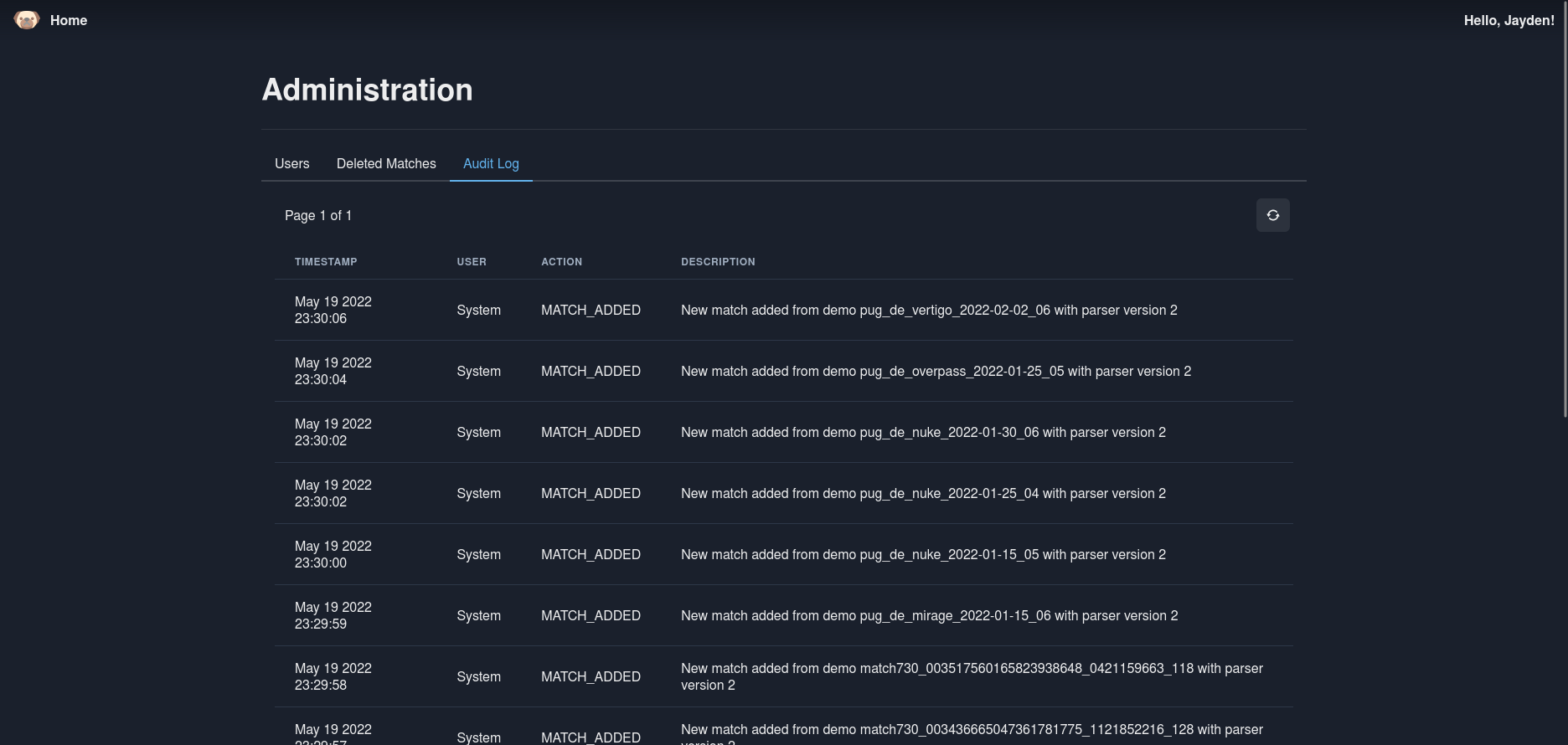Viewport: 1568px width, 745px height.
Task: Select the pug_de_nuke_2022-01-15_05 description
Action: [x=923, y=554]
